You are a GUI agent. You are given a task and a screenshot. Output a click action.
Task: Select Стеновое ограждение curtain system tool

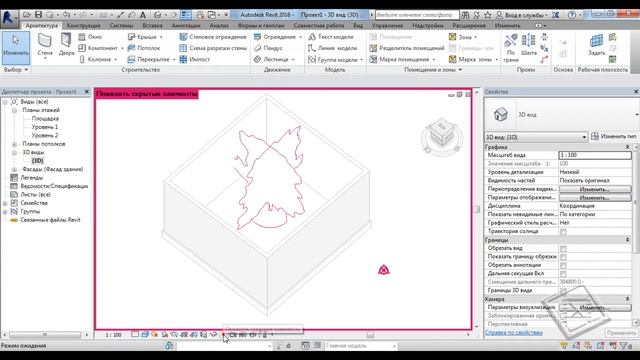click(x=213, y=37)
